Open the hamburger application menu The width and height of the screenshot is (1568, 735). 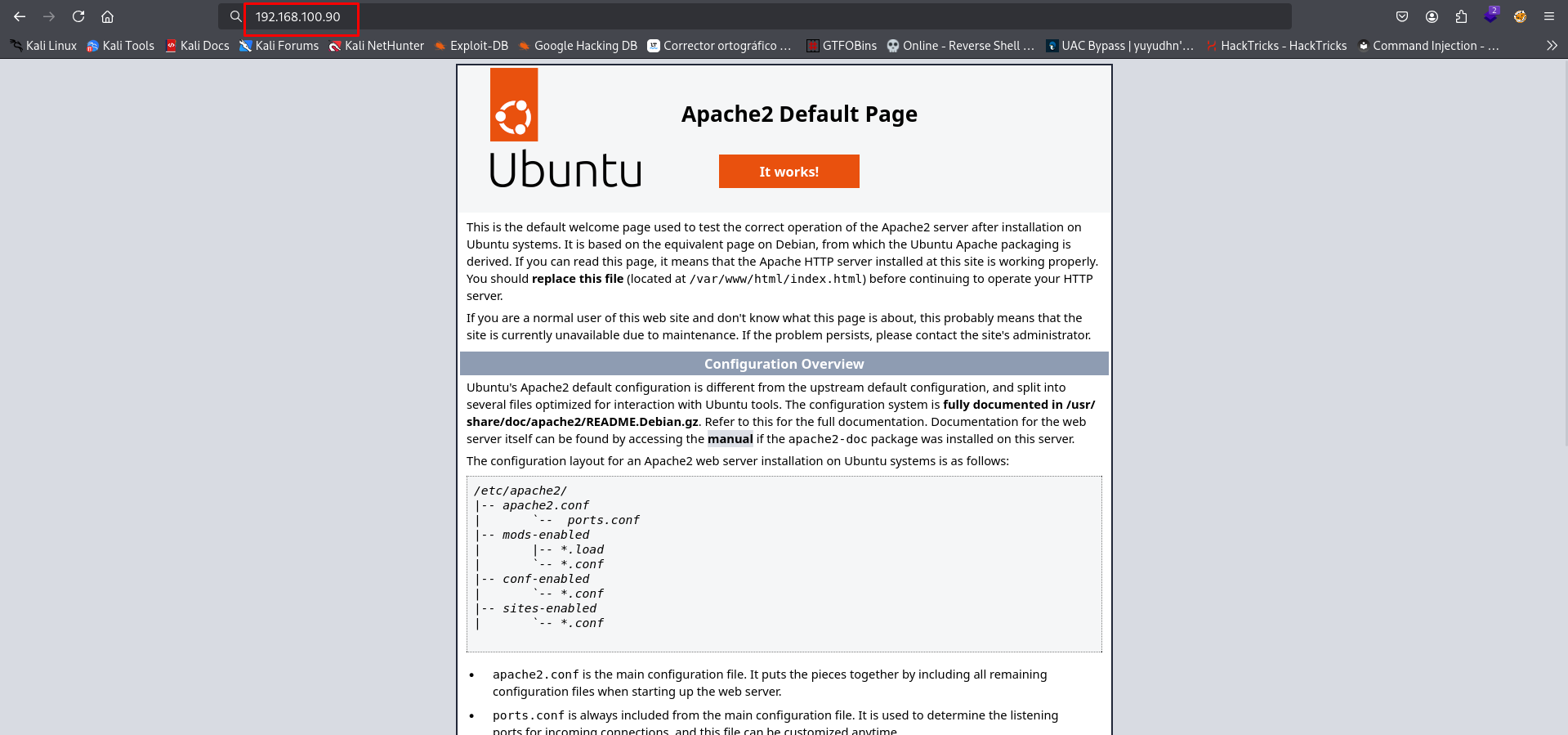(1549, 16)
